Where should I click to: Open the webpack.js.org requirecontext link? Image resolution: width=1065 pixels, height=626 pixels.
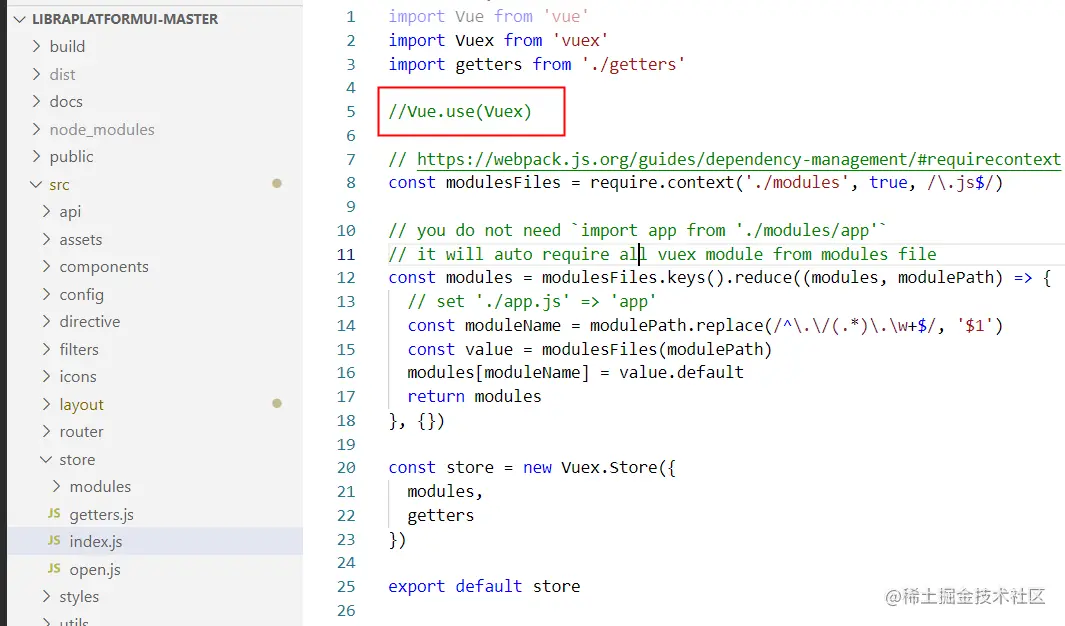point(738,159)
